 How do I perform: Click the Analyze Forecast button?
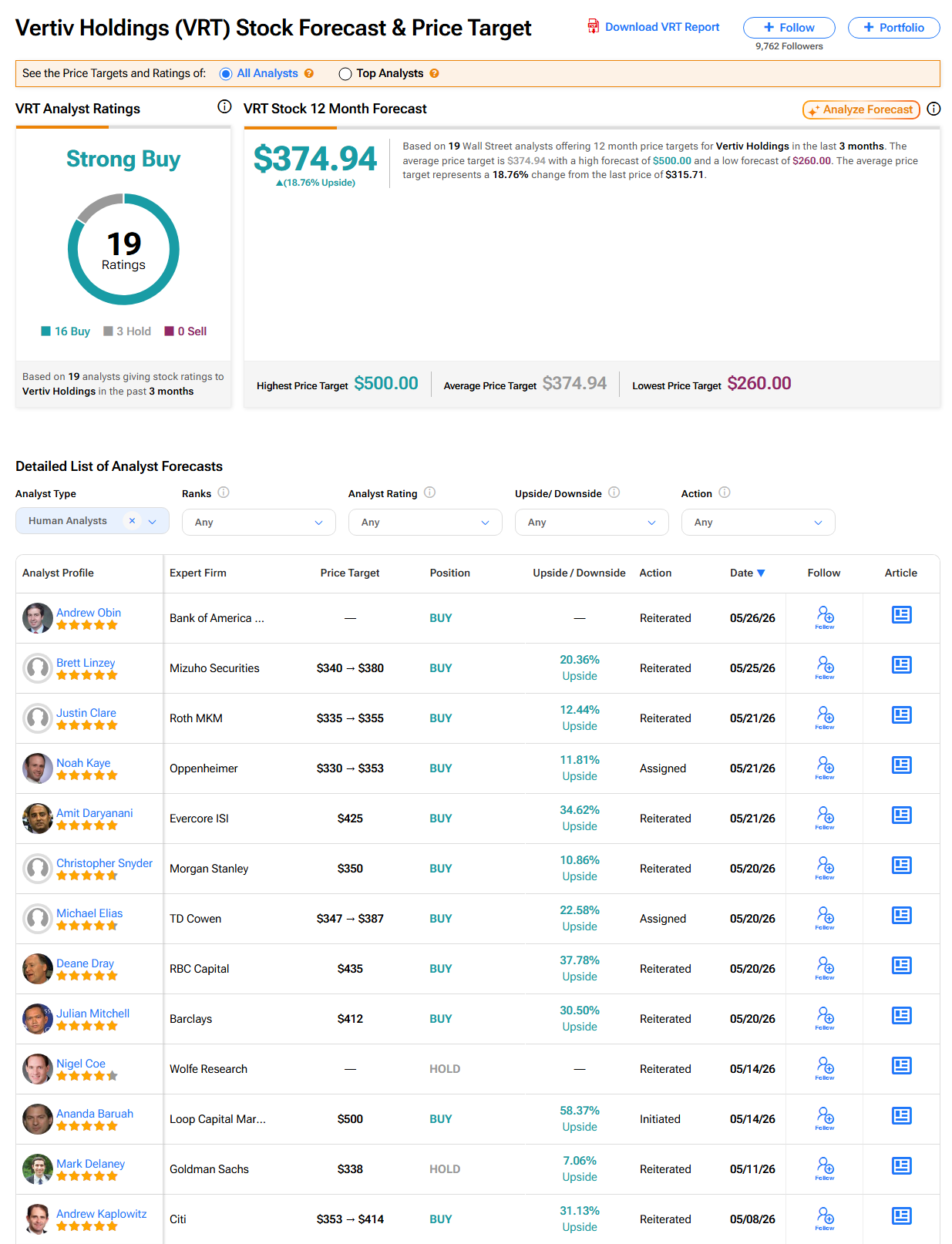pyautogui.click(x=862, y=109)
